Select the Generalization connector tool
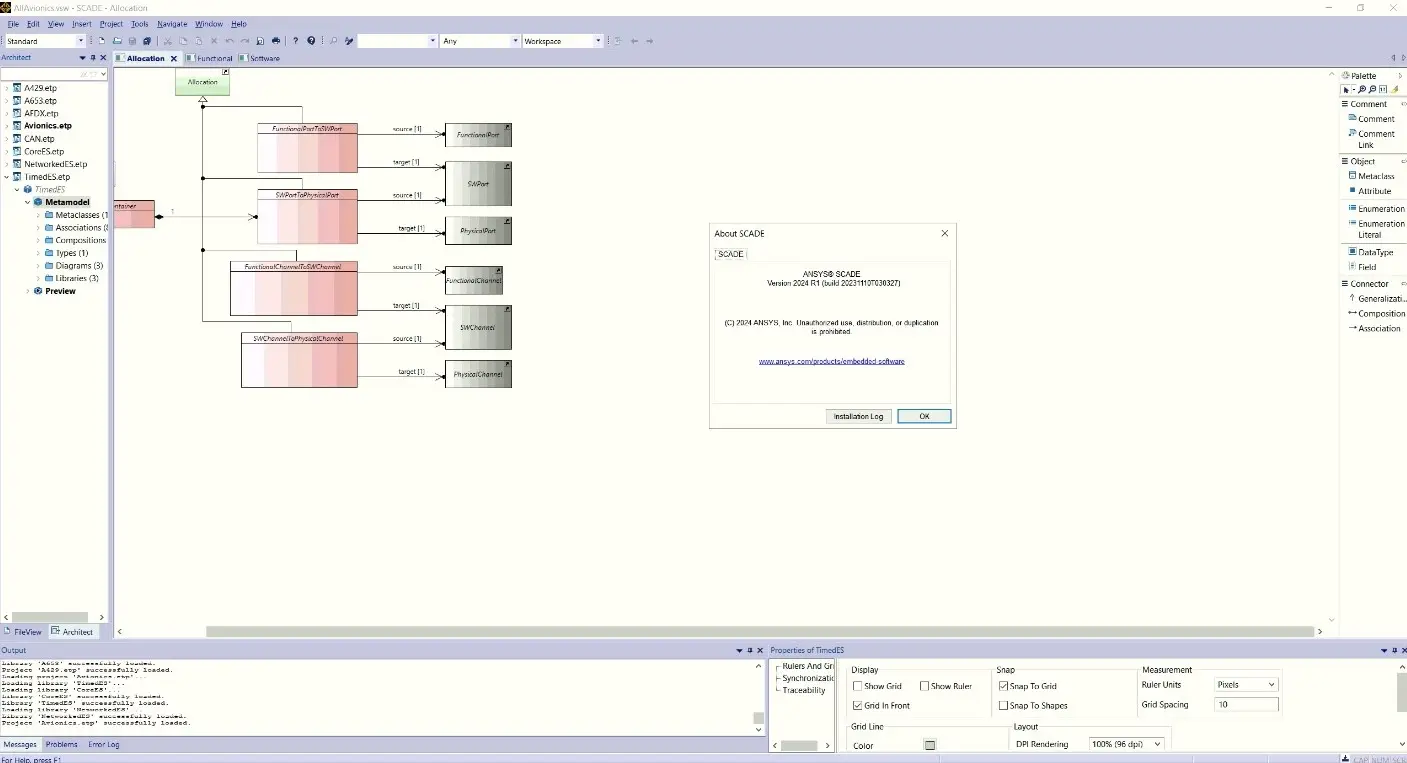Image resolution: width=1407 pixels, height=763 pixels. pos(1376,298)
